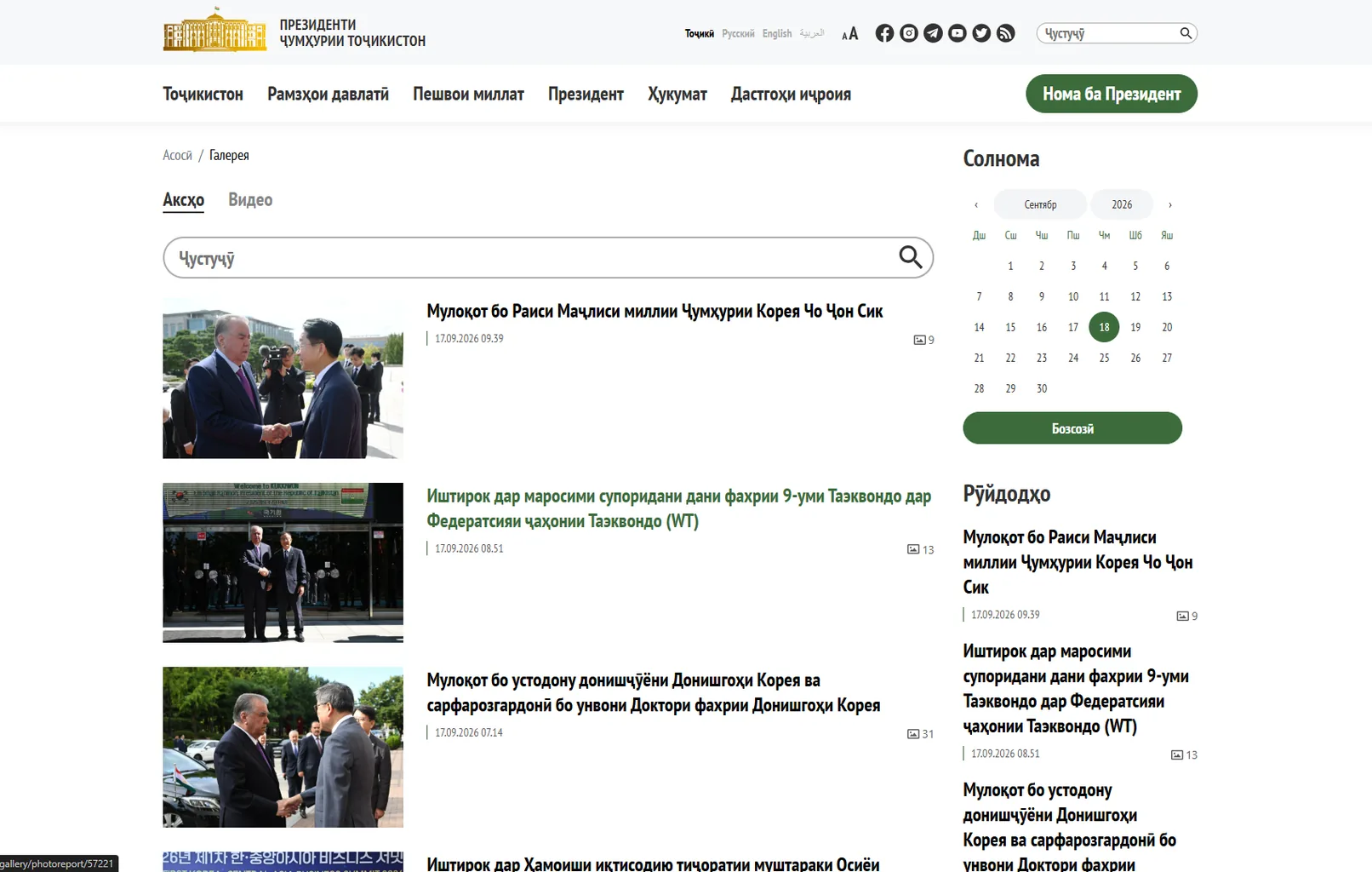Select the Аксҳо tab
The width and height of the screenshot is (1372, 872).
point(184,200)
